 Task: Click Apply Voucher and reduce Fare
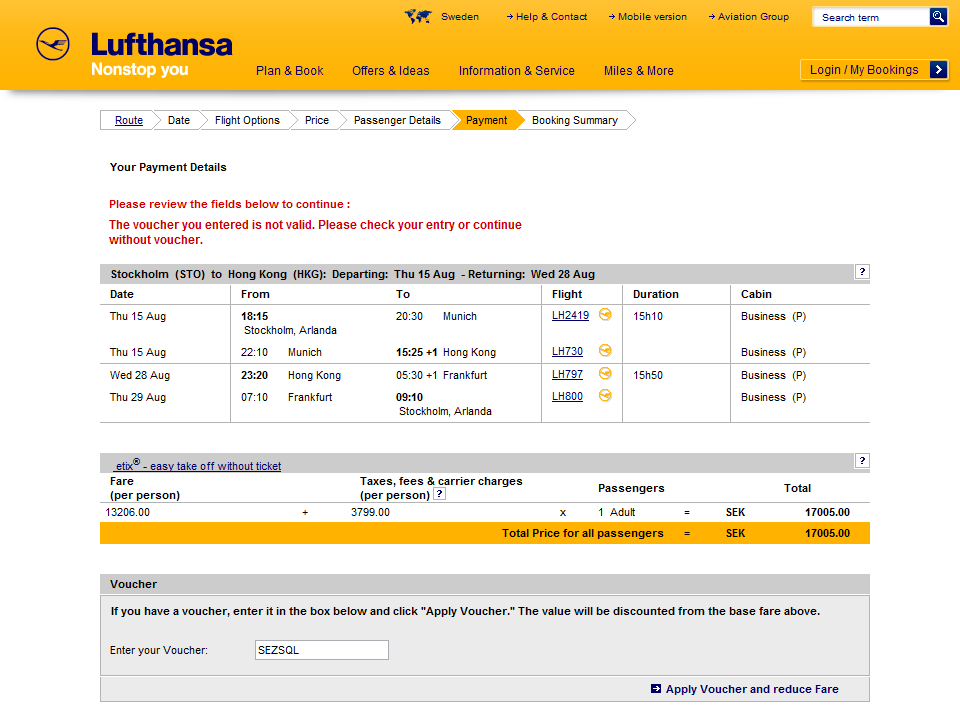(x=751, y=689)
